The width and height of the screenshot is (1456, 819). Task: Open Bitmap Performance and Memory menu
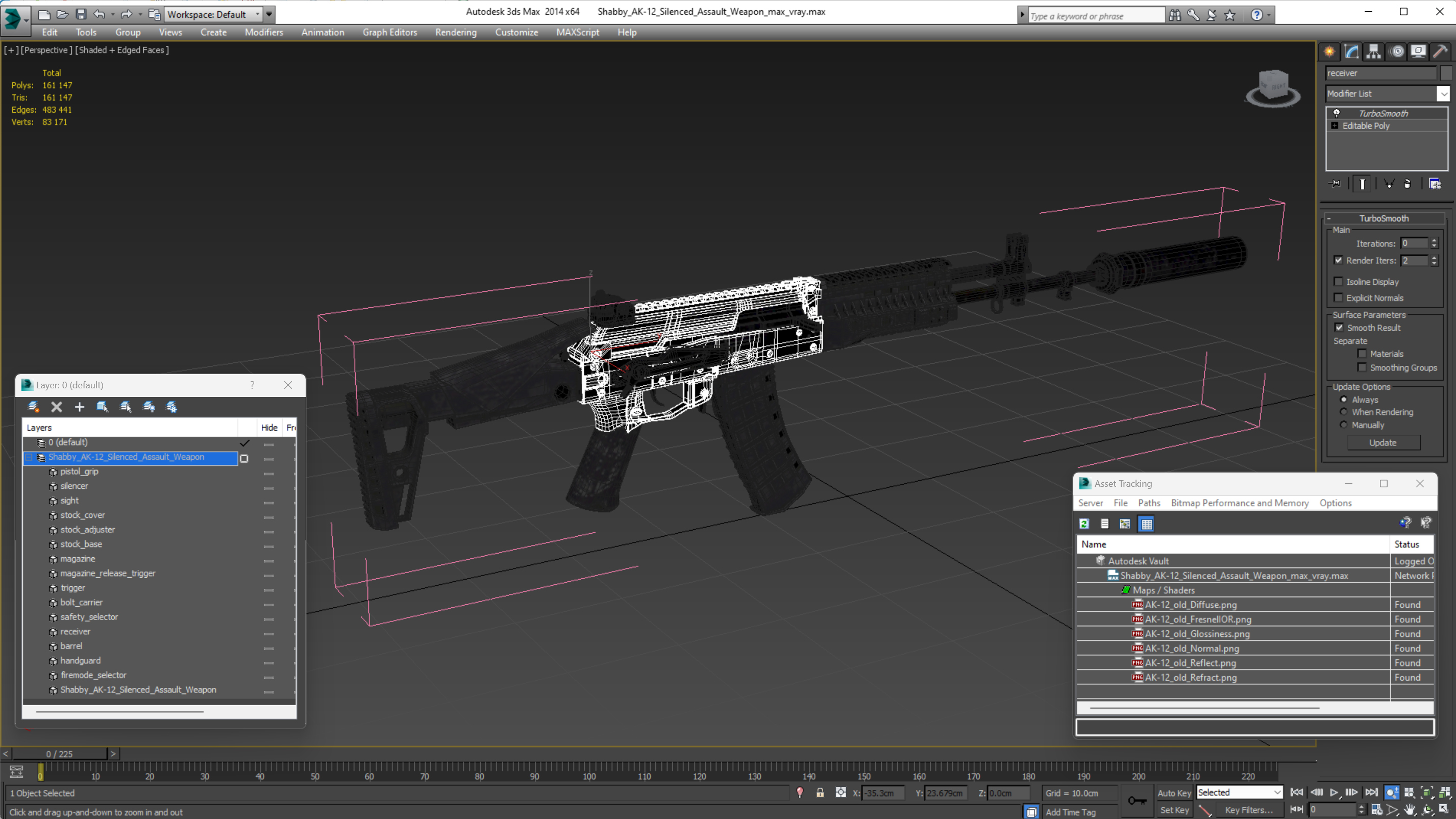(1240, 503)
